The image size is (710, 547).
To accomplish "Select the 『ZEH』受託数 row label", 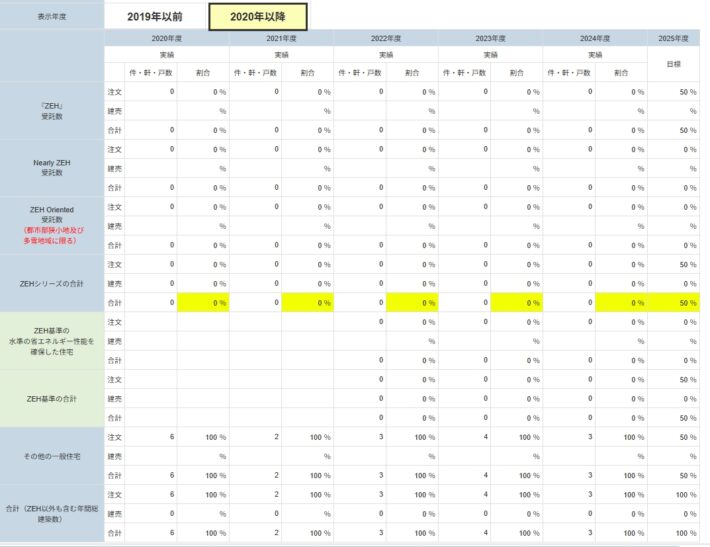I will (x=52, y=110).
